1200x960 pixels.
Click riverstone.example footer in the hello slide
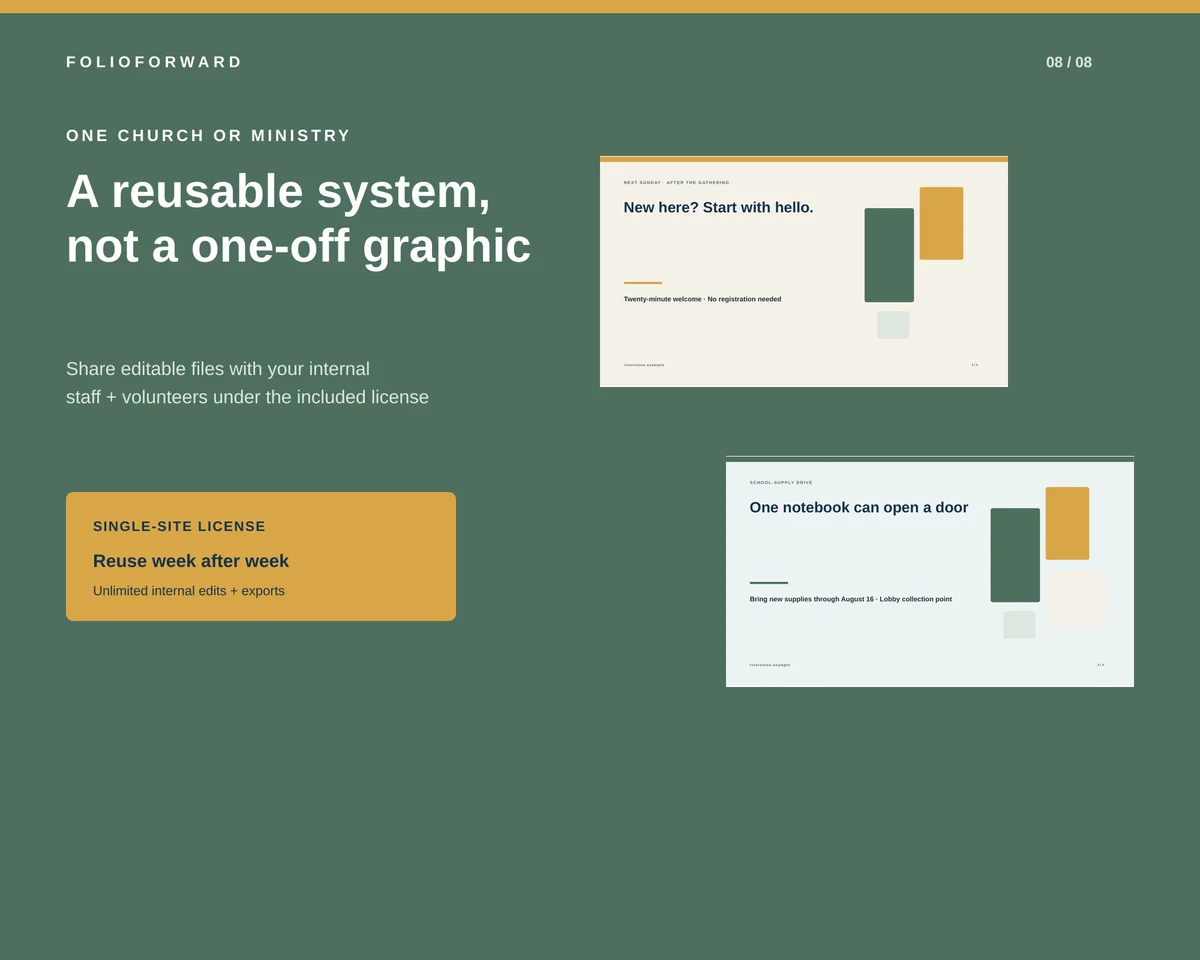[x=644, y=365]
